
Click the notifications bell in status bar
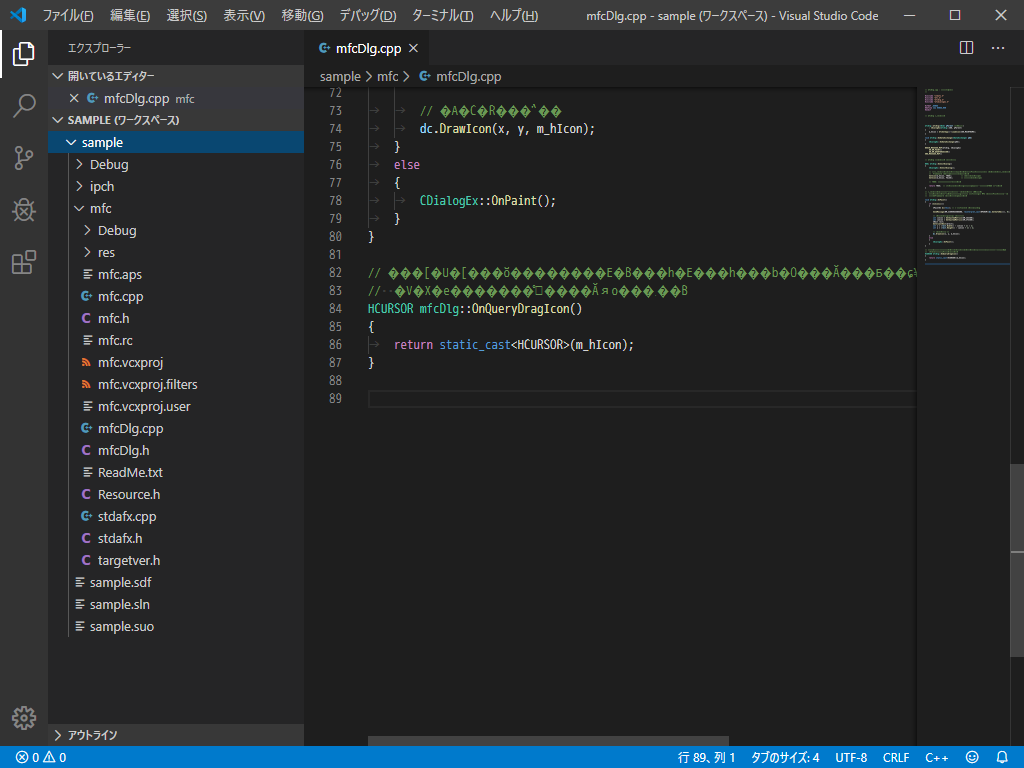1002,757
